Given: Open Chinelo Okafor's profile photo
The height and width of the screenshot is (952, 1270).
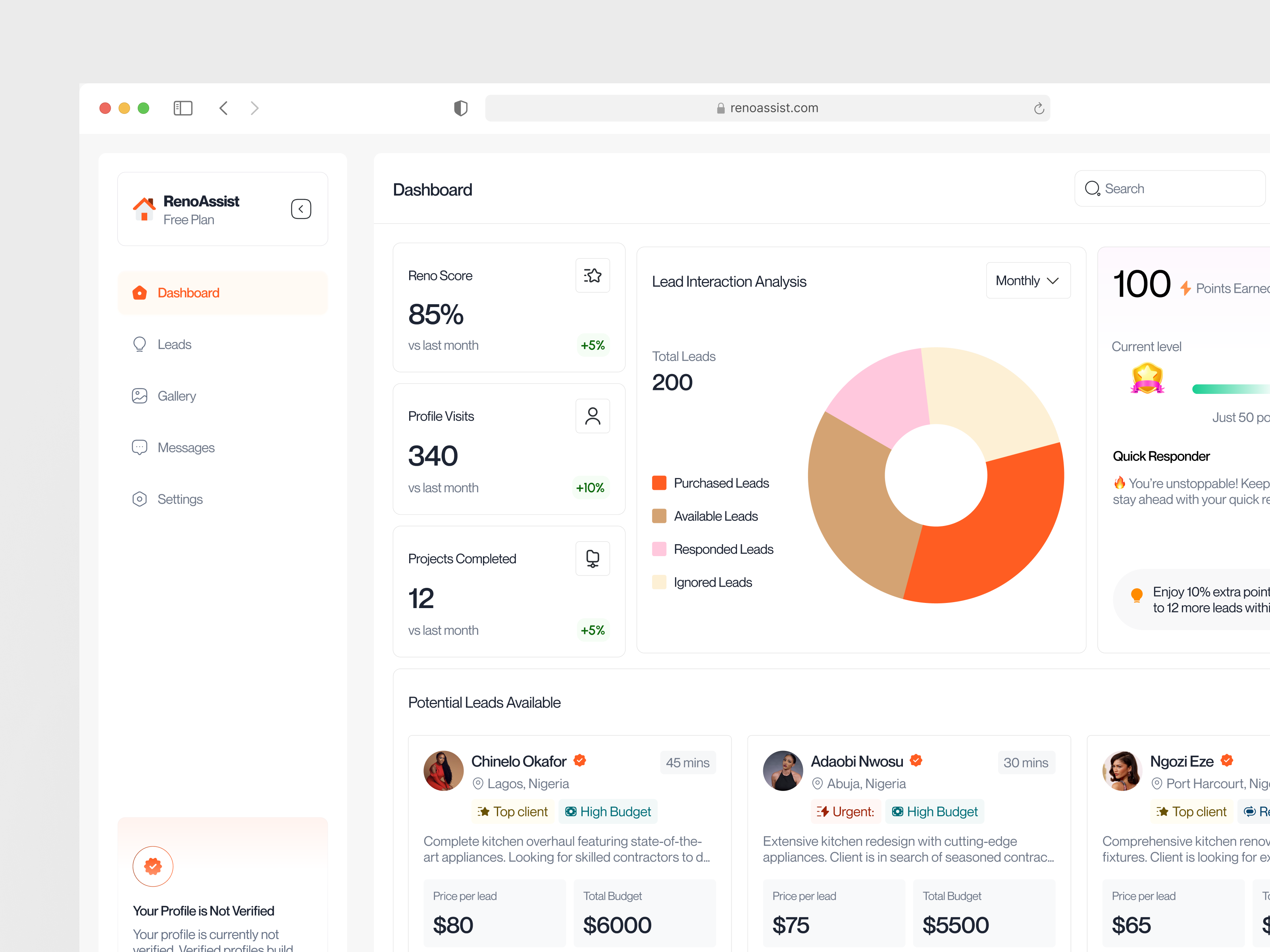Looking at the screenshot, I should coord(443,771).
